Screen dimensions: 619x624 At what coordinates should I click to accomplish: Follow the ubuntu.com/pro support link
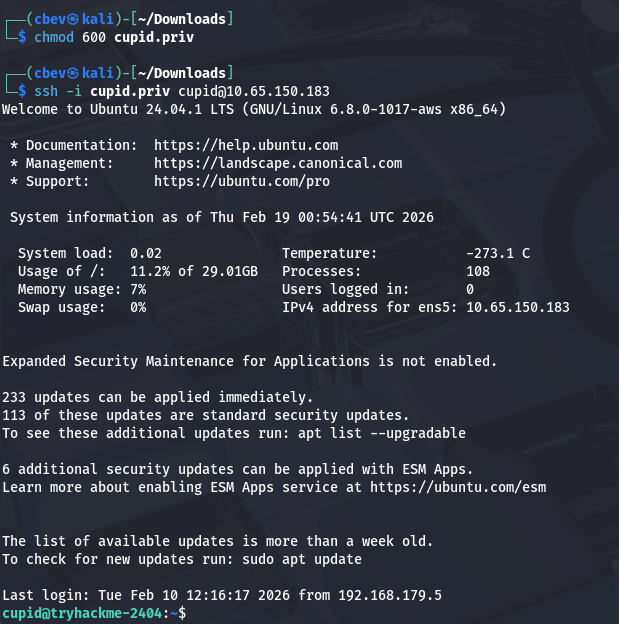tap(242, 181)
